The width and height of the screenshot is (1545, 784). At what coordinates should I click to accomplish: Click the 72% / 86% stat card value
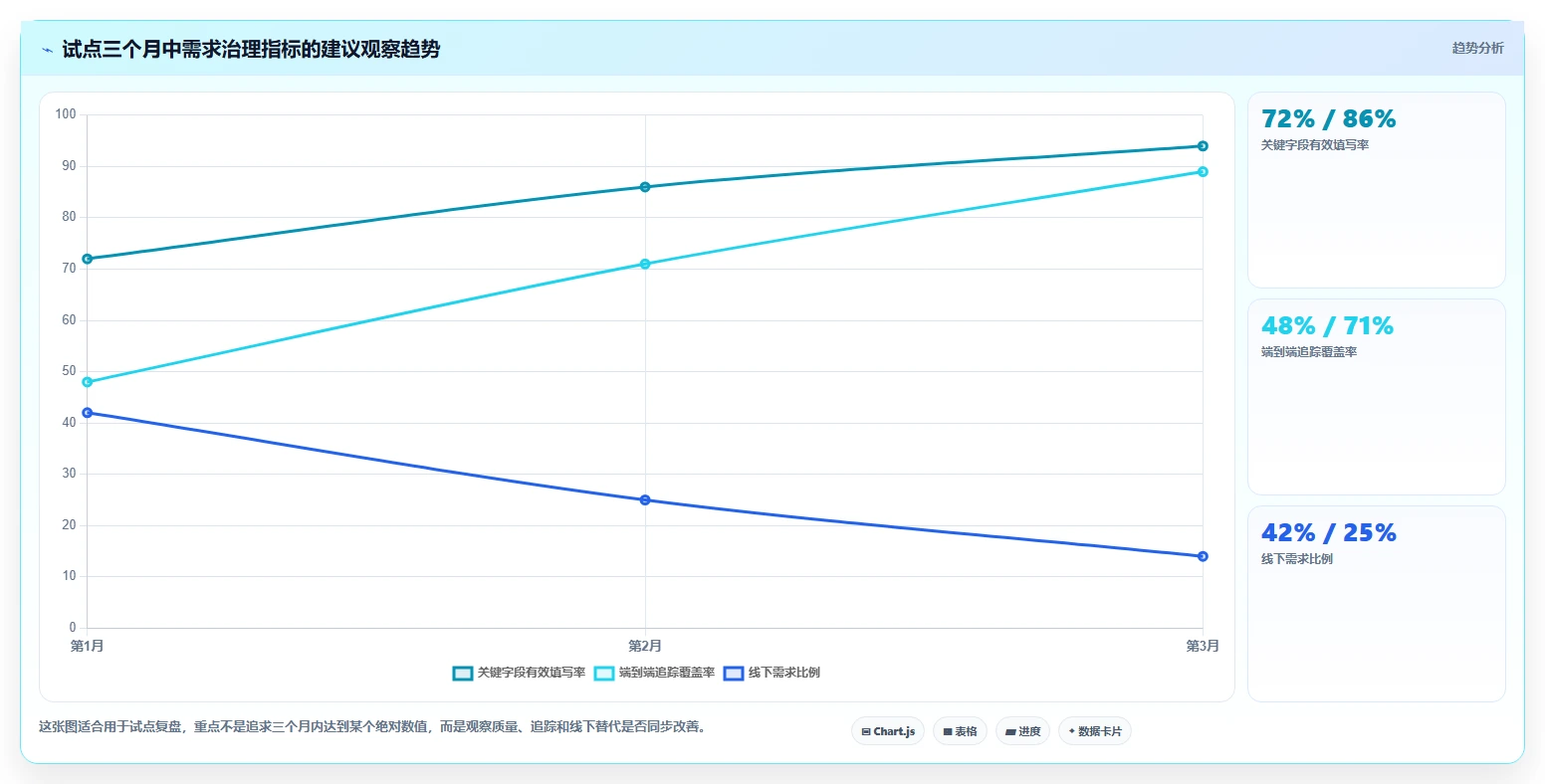coord(1328,119)
